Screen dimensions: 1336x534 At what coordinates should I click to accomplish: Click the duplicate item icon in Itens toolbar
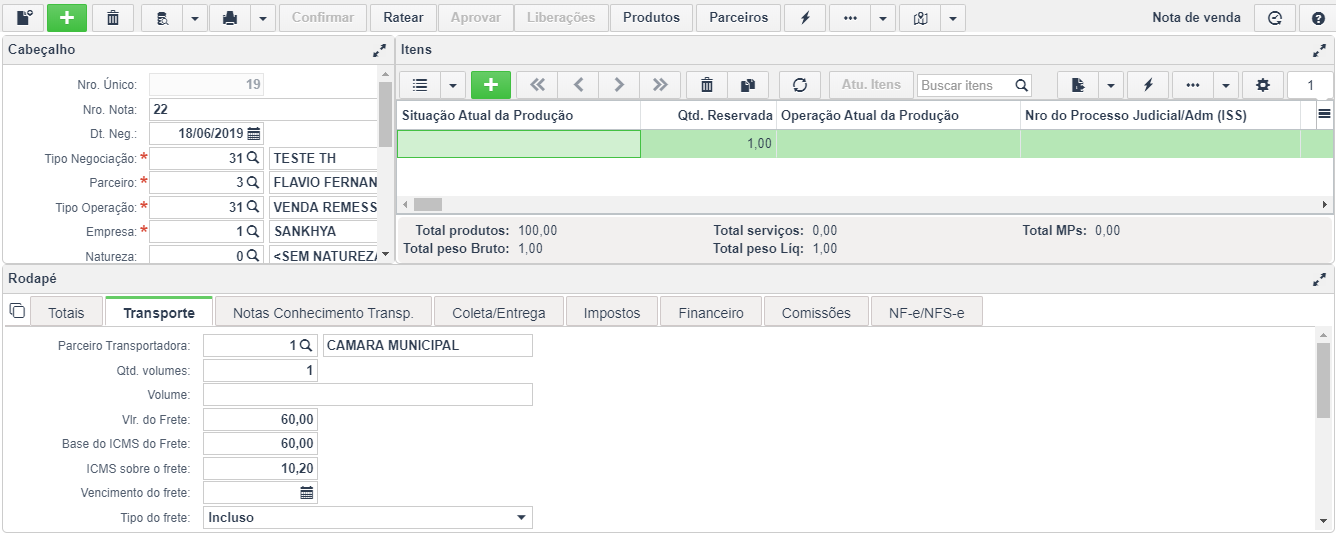click(747, 85)
